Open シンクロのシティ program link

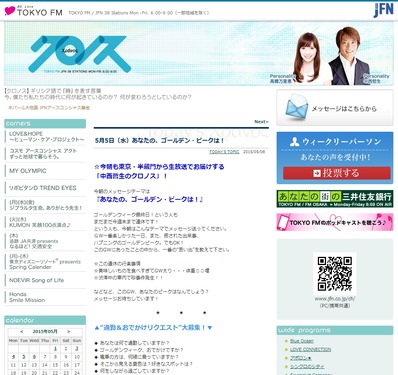point(307,366)
